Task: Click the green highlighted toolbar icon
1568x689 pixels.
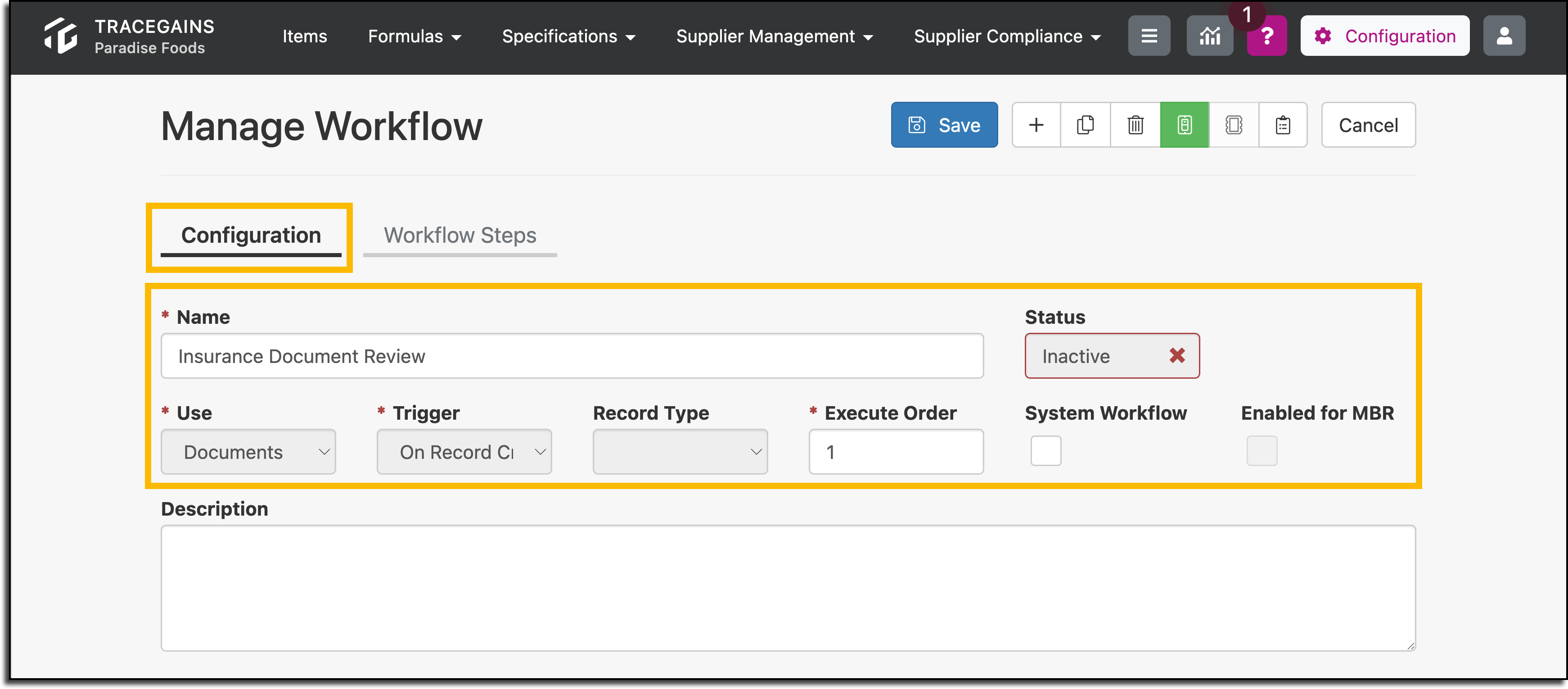Action: [1185, 125]
